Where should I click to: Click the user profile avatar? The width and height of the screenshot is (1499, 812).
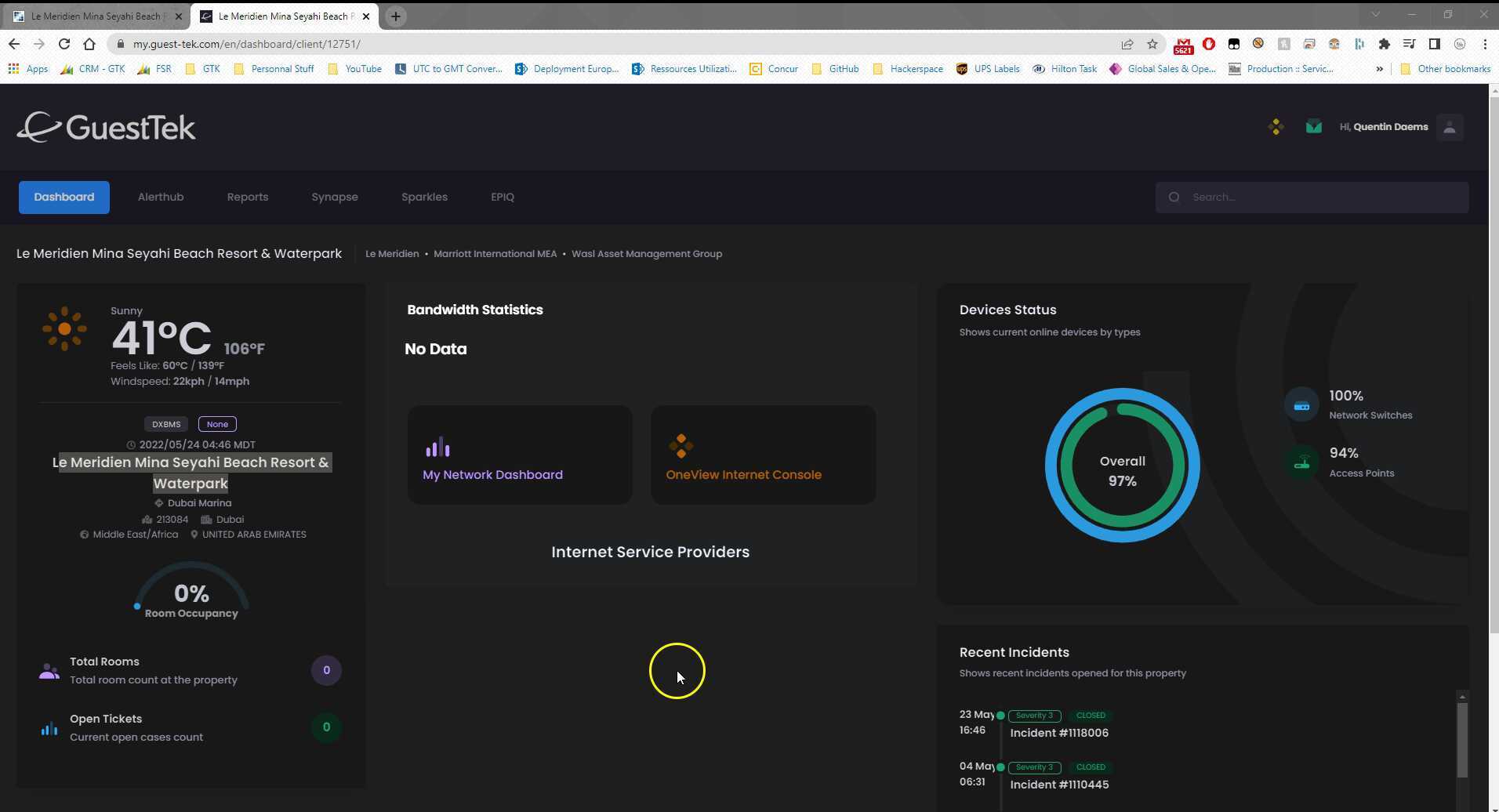(x=1449, y=127)
